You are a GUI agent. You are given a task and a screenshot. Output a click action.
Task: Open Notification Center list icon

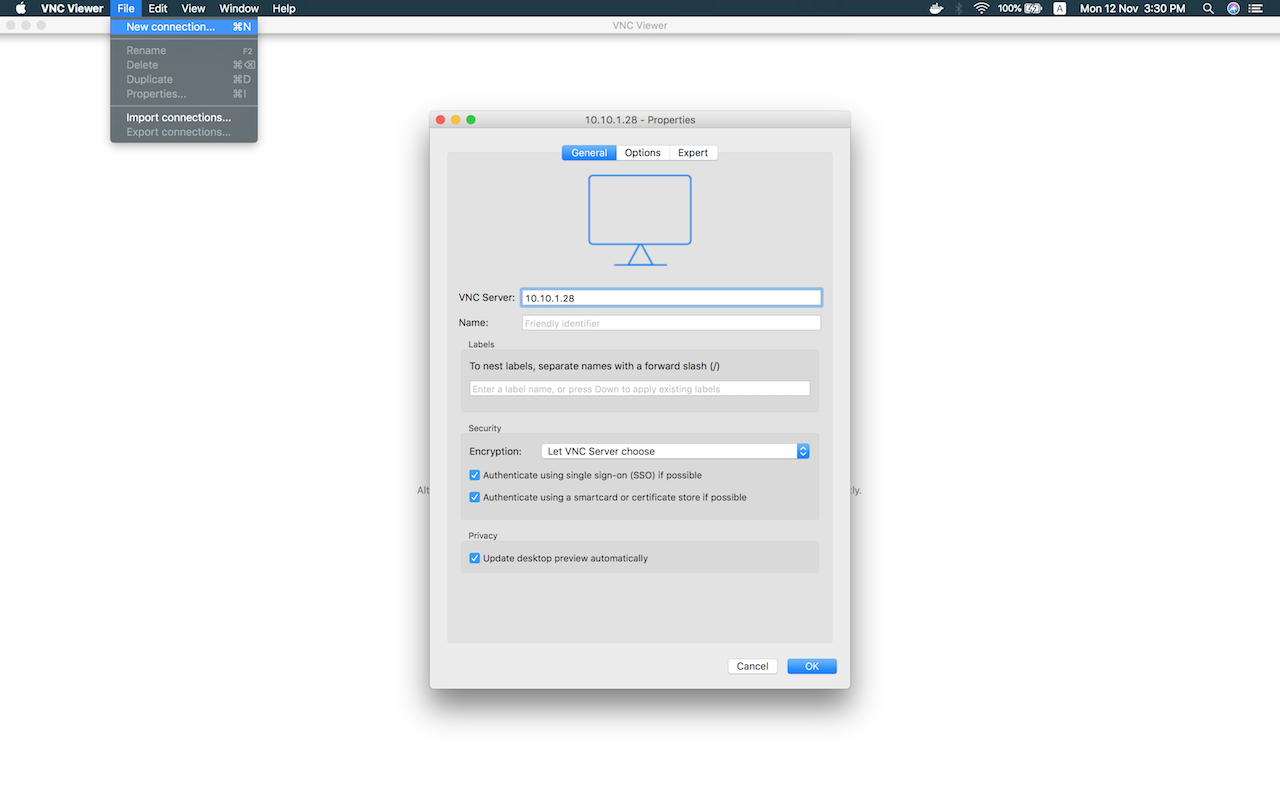point(1256,8)
